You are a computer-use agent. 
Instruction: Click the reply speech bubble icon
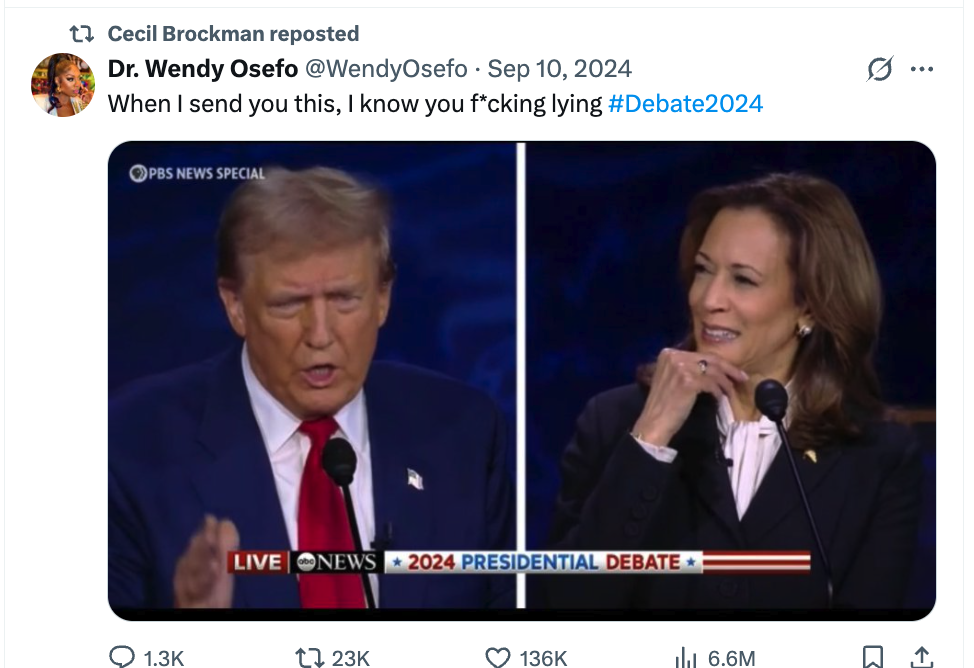click(122, 657)
